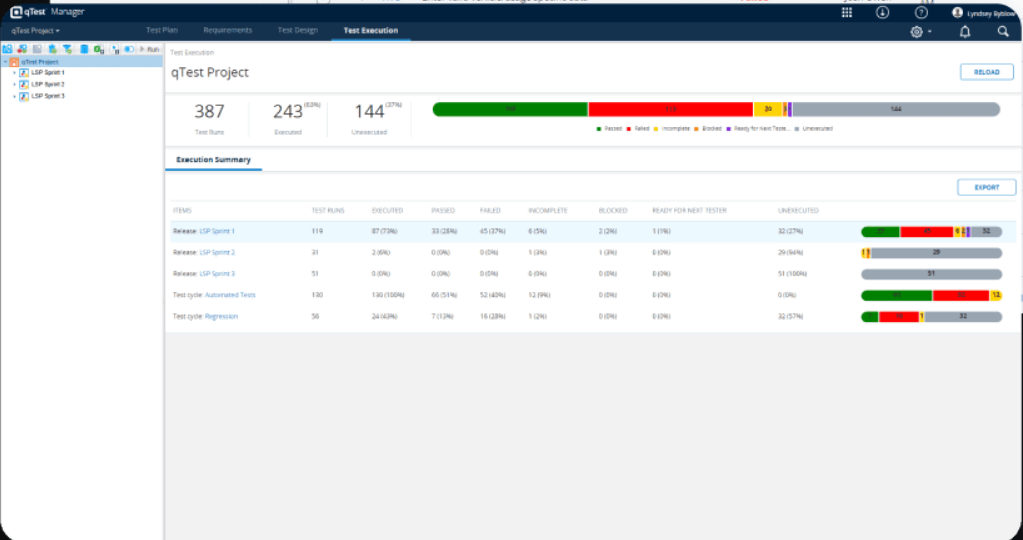Open the qTest Project dropdown in navbar
1023x540 pixels.
35,31
